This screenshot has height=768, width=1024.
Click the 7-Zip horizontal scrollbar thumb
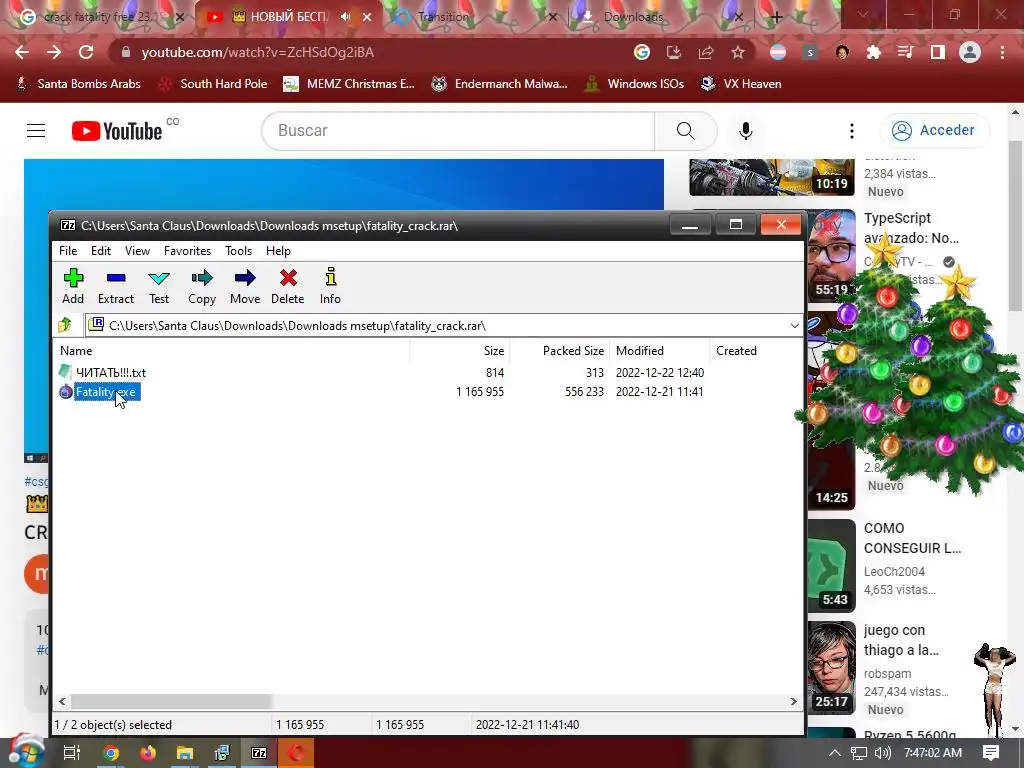170,701
